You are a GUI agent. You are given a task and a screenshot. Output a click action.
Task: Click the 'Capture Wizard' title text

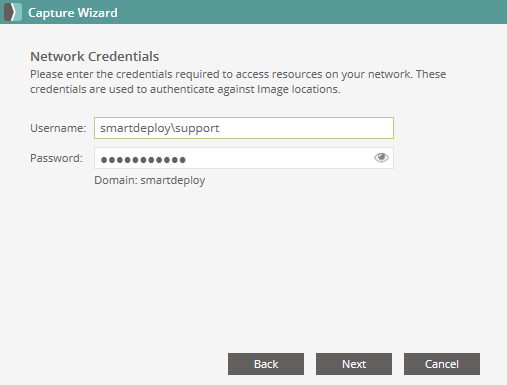pyautogui.click(x=73, y=13)
